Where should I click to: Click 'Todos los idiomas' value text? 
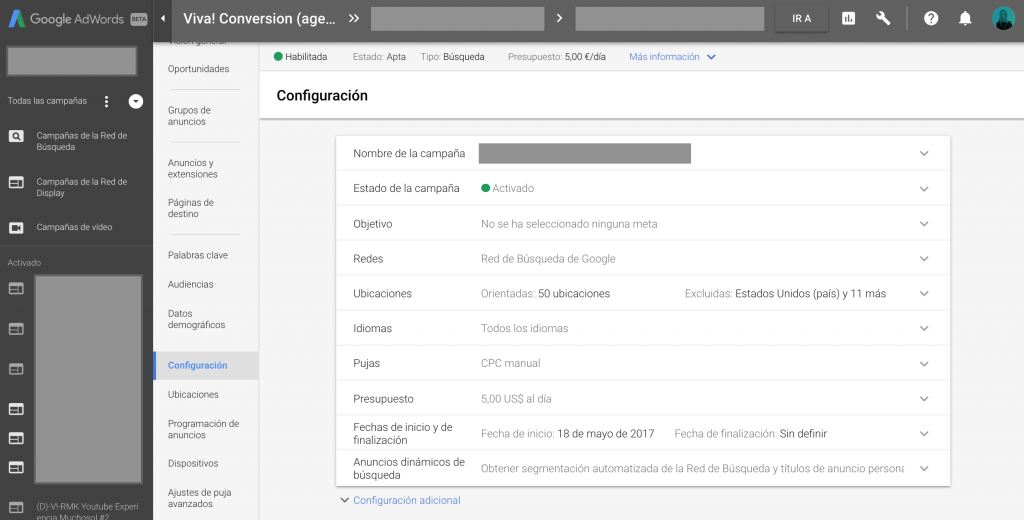[524, 329]
